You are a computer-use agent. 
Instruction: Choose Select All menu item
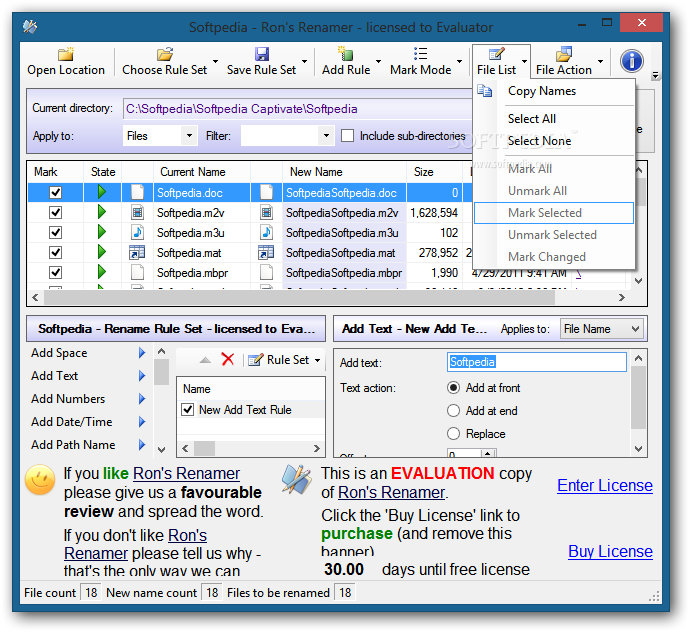coord(554,118)
